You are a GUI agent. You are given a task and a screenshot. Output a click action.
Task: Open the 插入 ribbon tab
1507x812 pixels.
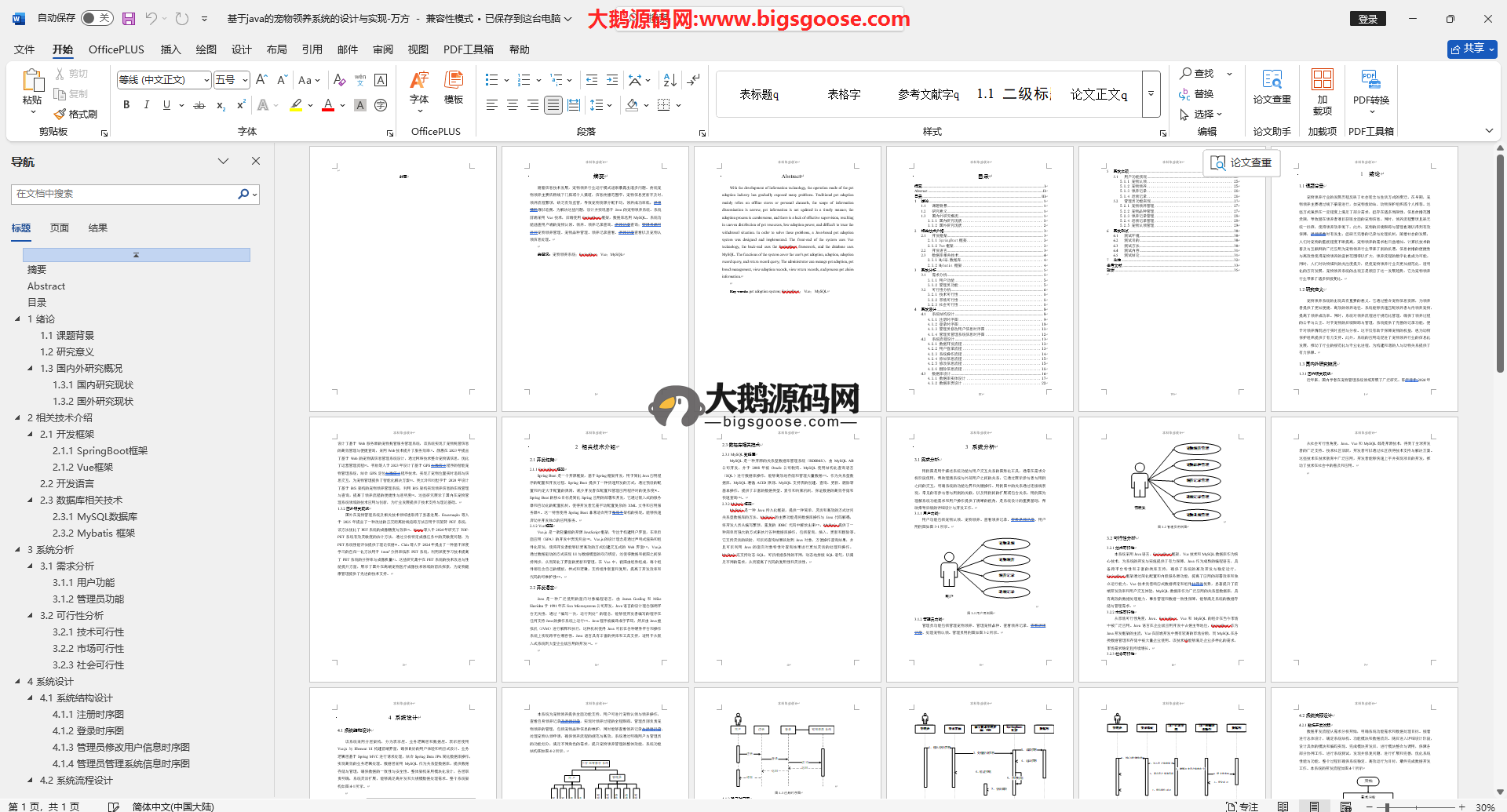pyautogui.click(x=170, y=49)
